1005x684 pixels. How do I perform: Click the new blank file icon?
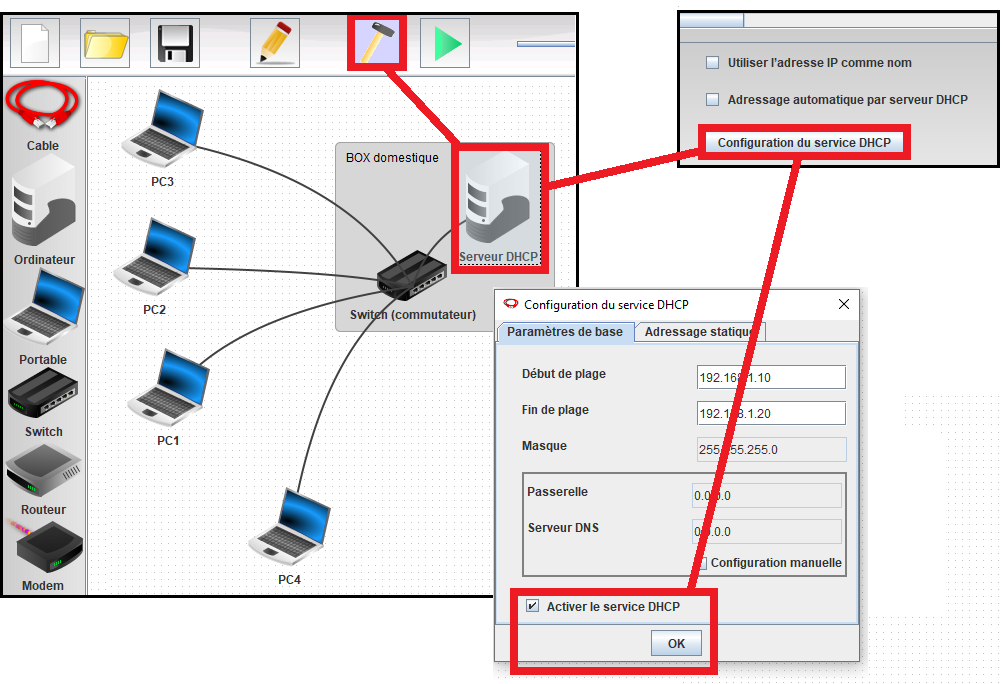pos(35,44)
